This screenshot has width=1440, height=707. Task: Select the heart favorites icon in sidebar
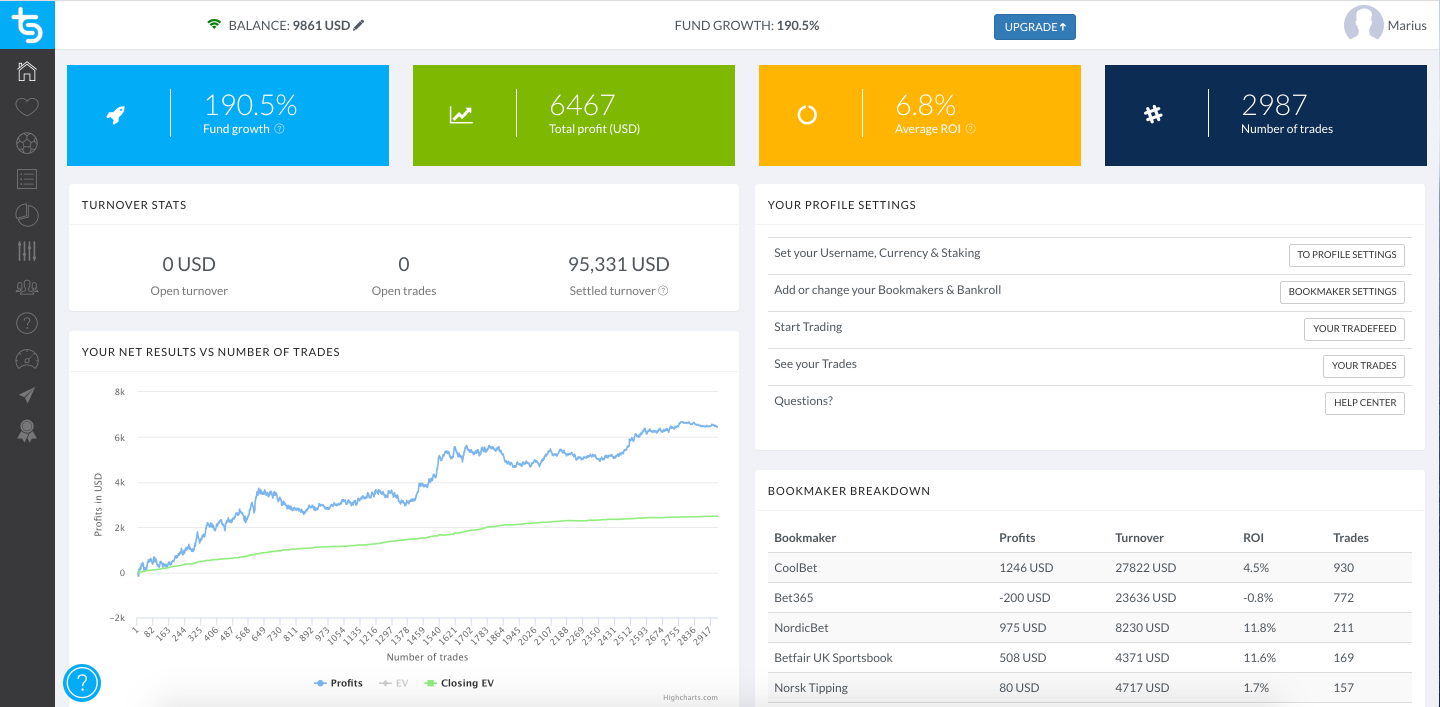[x=27, y=106]
